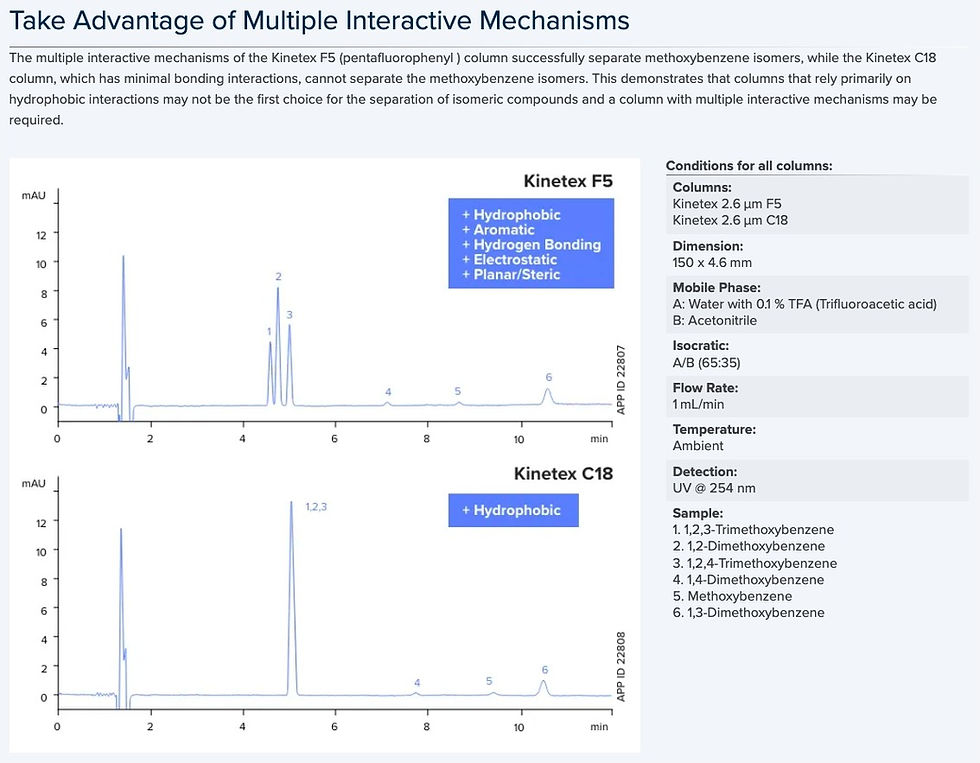
Task: Click the 'Kinetex F5' chromatogram title
Action: [x=568, y=181]
